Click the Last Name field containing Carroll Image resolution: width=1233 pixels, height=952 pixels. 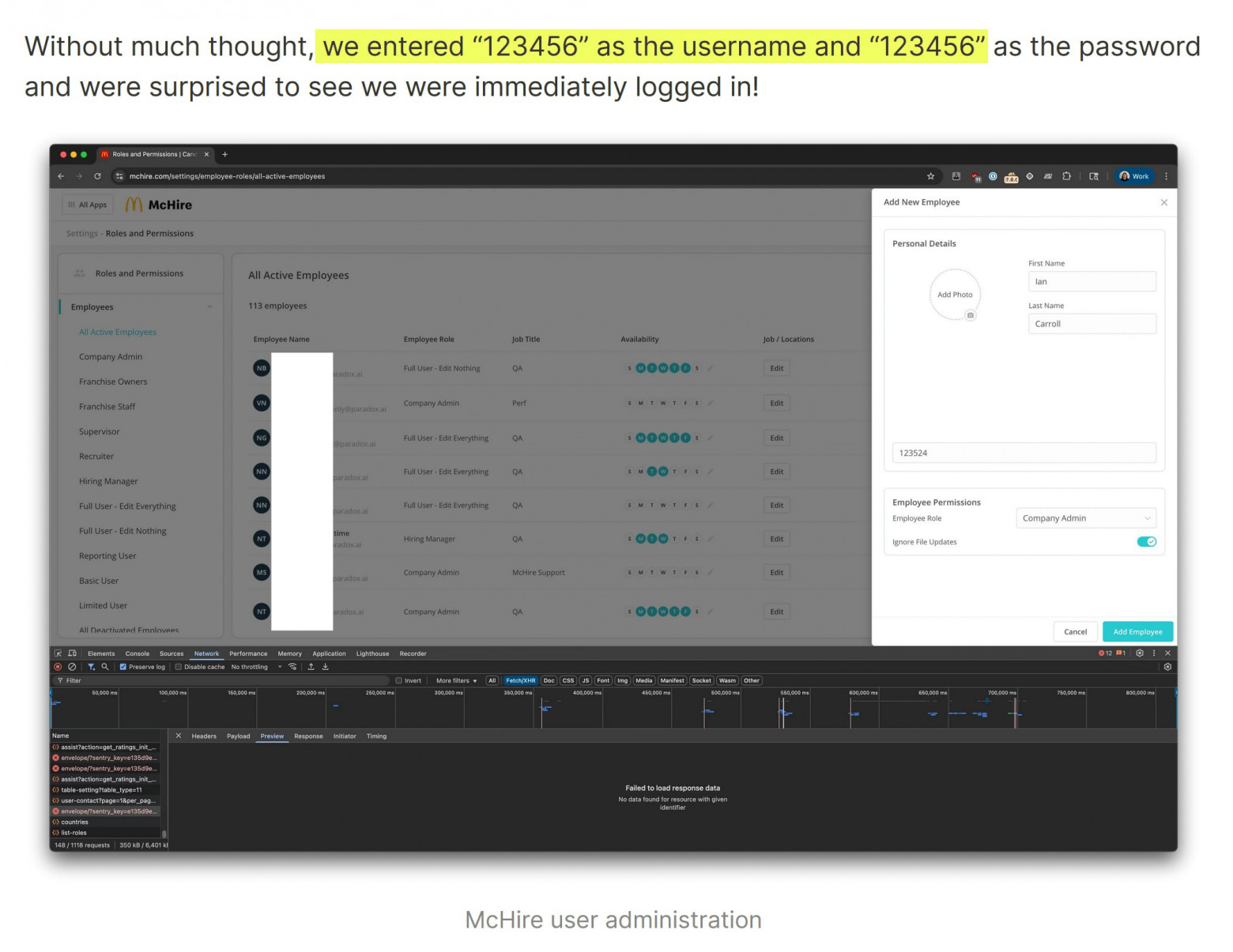(x=1092, y=324)
